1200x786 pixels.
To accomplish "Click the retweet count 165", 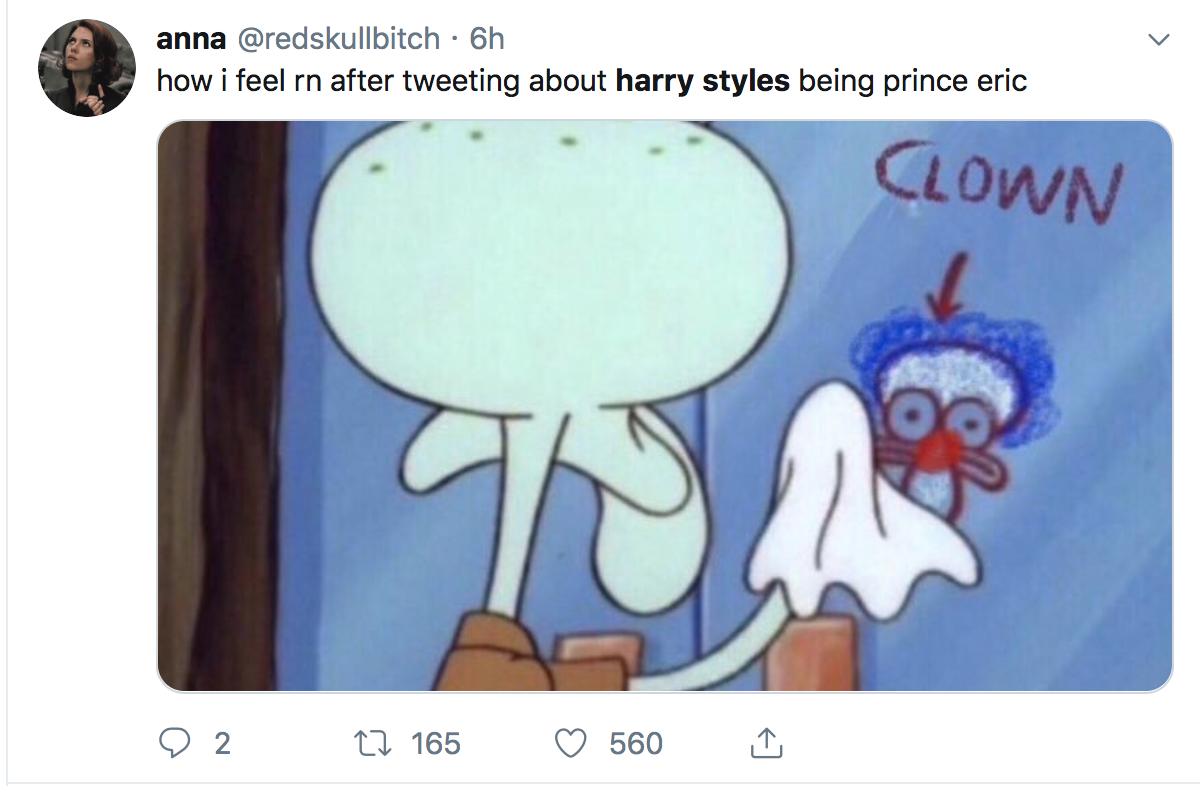I will click(x=435, y=743).
